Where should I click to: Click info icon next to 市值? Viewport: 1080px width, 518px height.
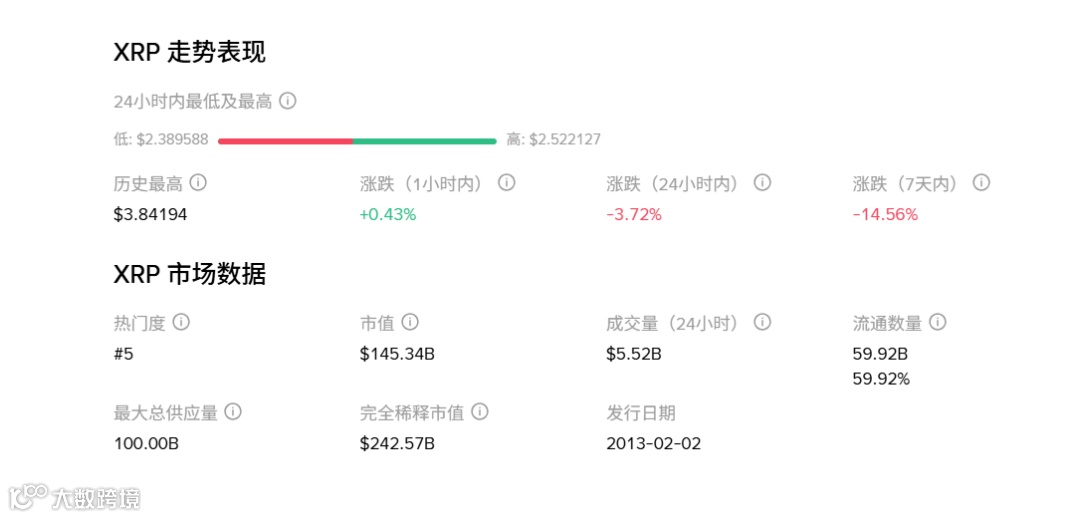(410, 322)
